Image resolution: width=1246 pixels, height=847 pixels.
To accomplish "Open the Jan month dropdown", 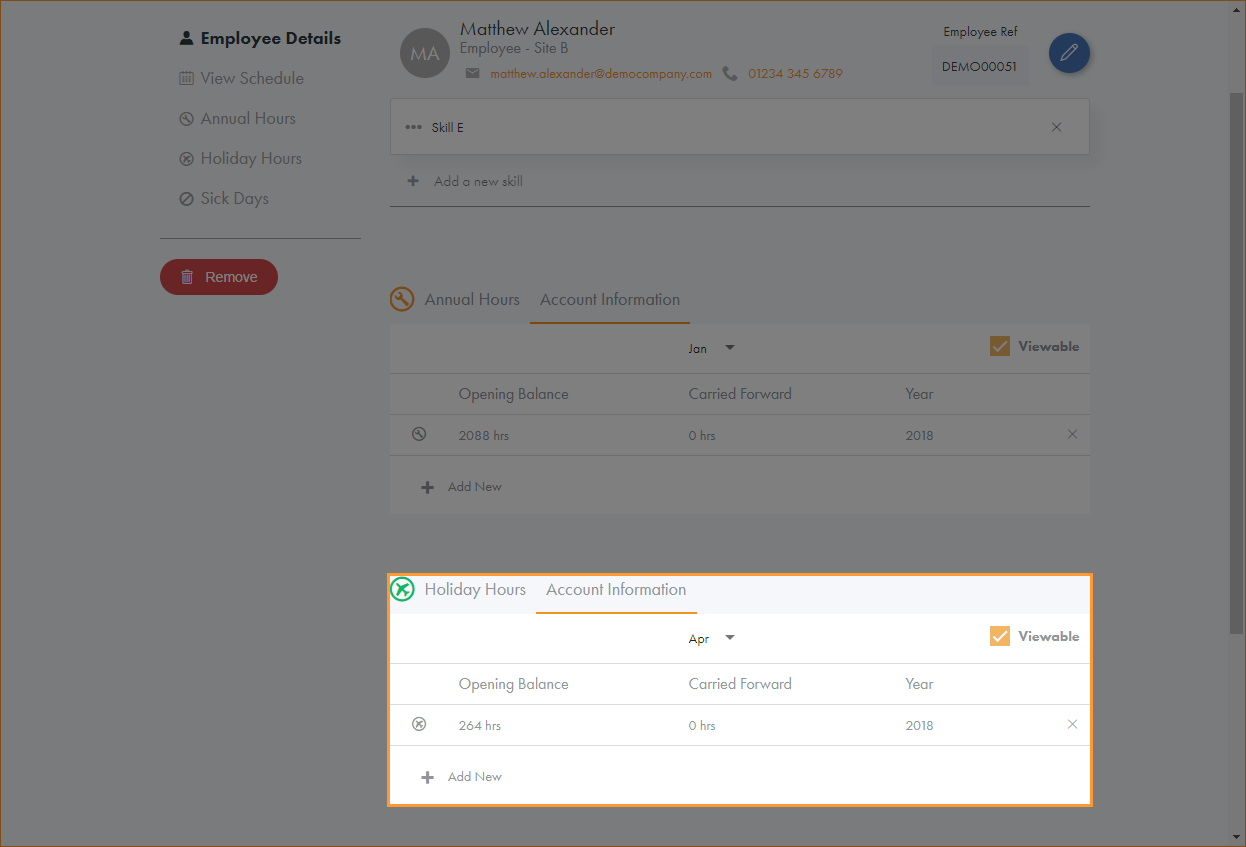I will click(x=712, y=348).
